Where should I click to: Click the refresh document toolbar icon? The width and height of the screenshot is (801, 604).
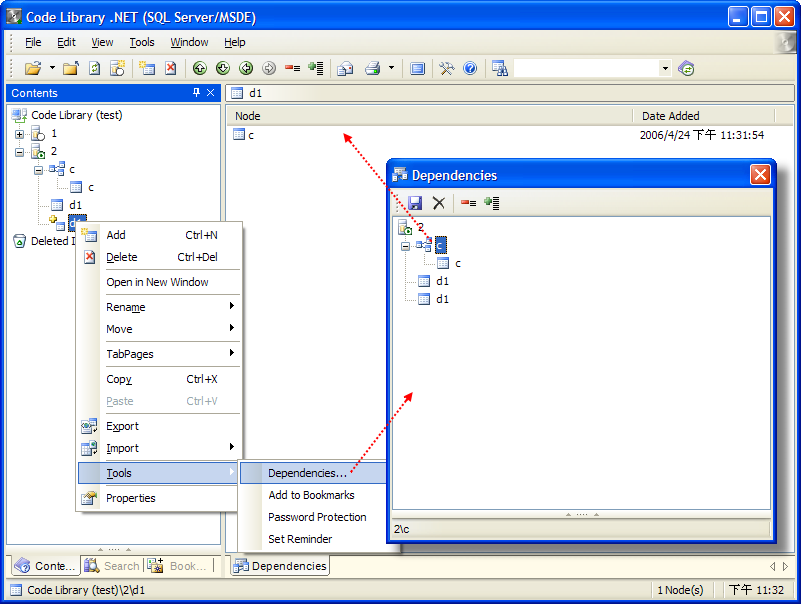point(95,68)
